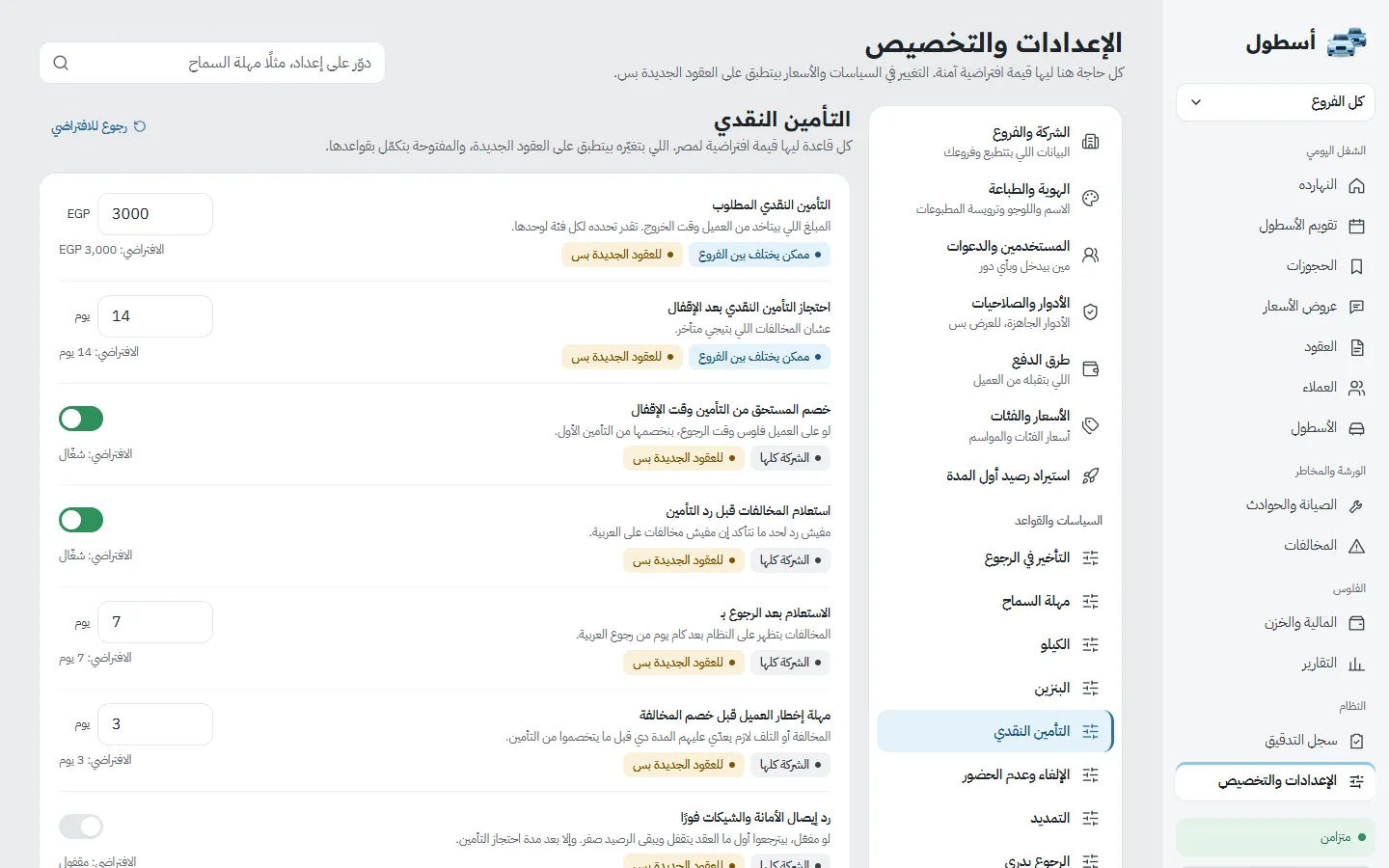Screen dimensions: 1389x868
Task: Click the shield icon for الأدوار والصلاحيات
Action: 1091,312
